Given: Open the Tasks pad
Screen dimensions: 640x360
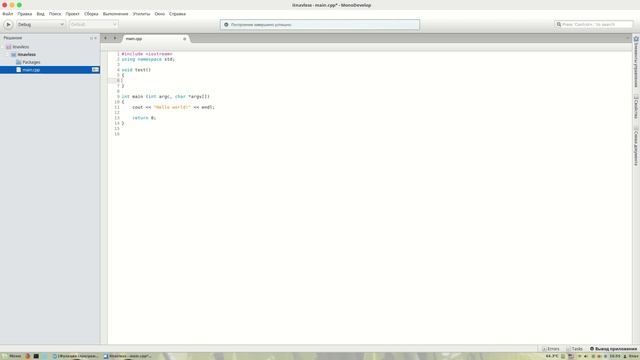Looking at the screenshot, I should [x=575, y=349].
